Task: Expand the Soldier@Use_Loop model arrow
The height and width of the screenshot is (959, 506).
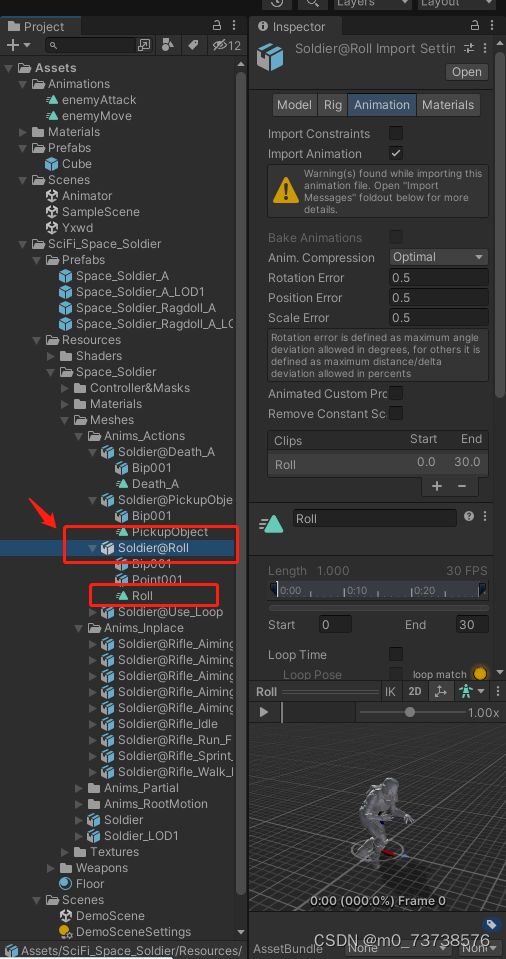Action: point(93,612)
